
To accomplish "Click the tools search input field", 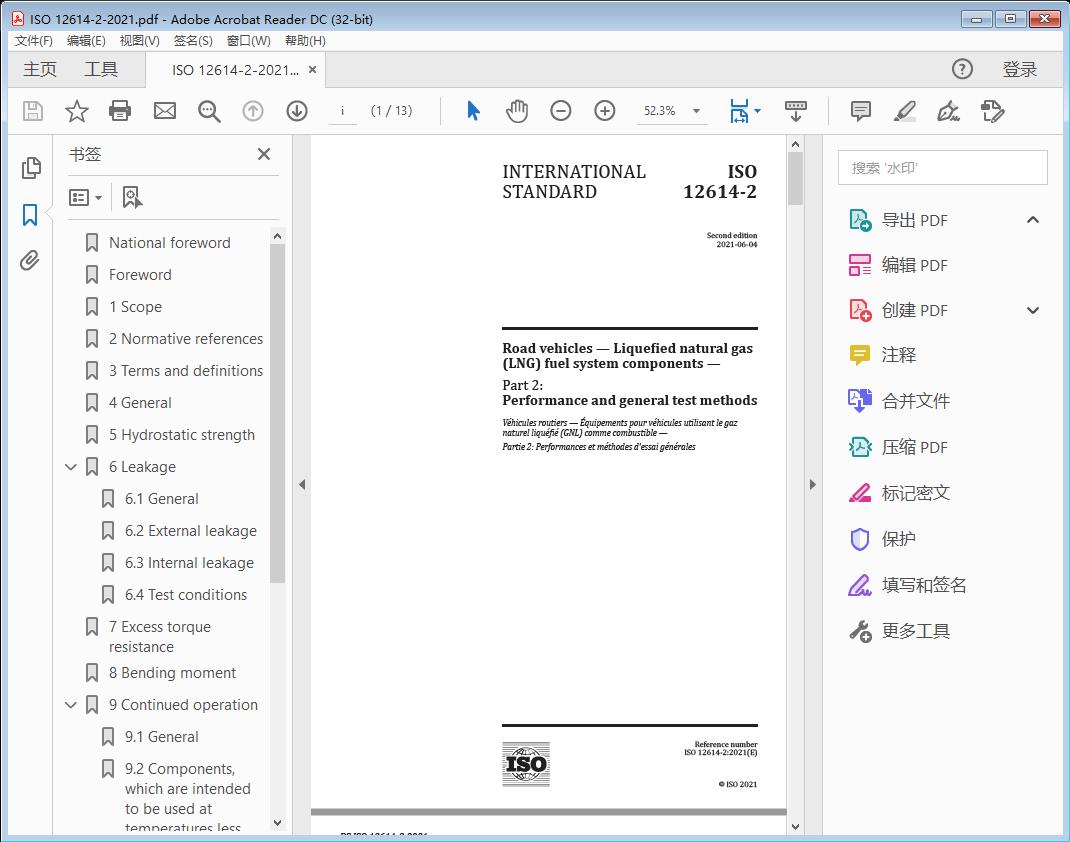I will [942, 168].
